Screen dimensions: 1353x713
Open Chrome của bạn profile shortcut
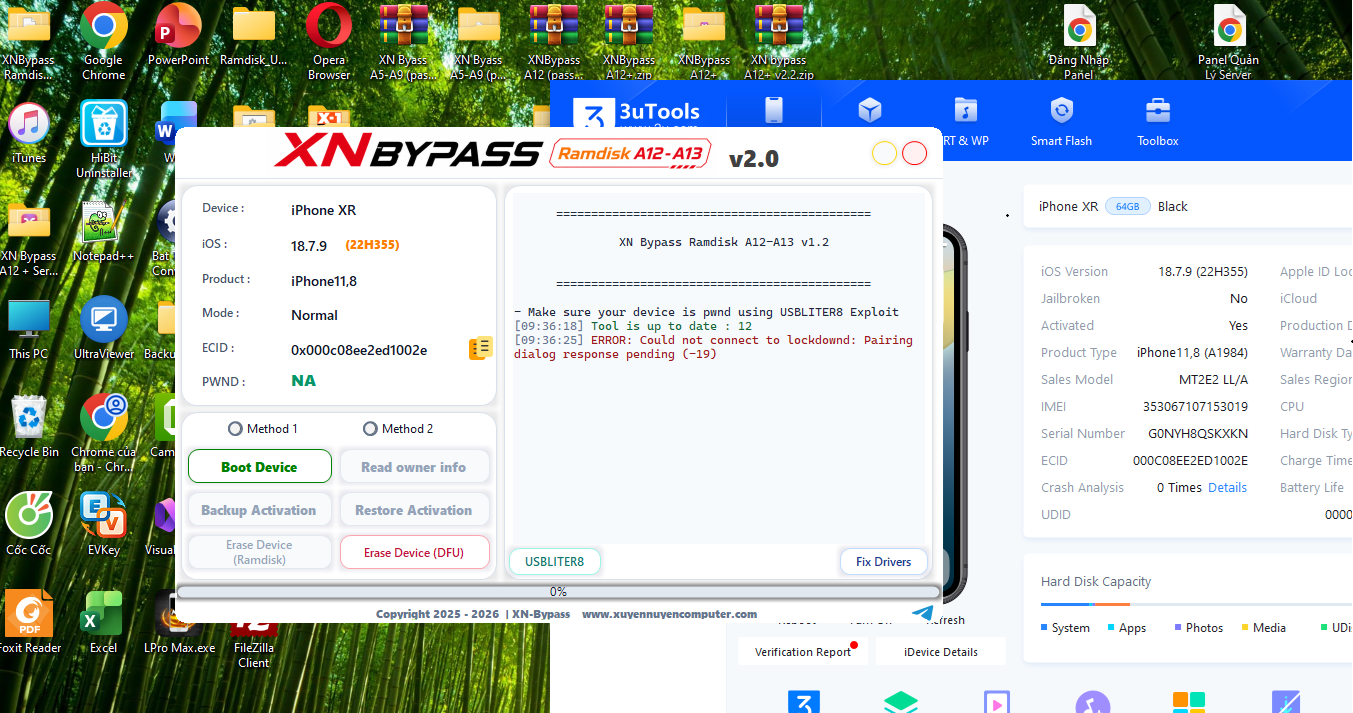pos(103,433)
